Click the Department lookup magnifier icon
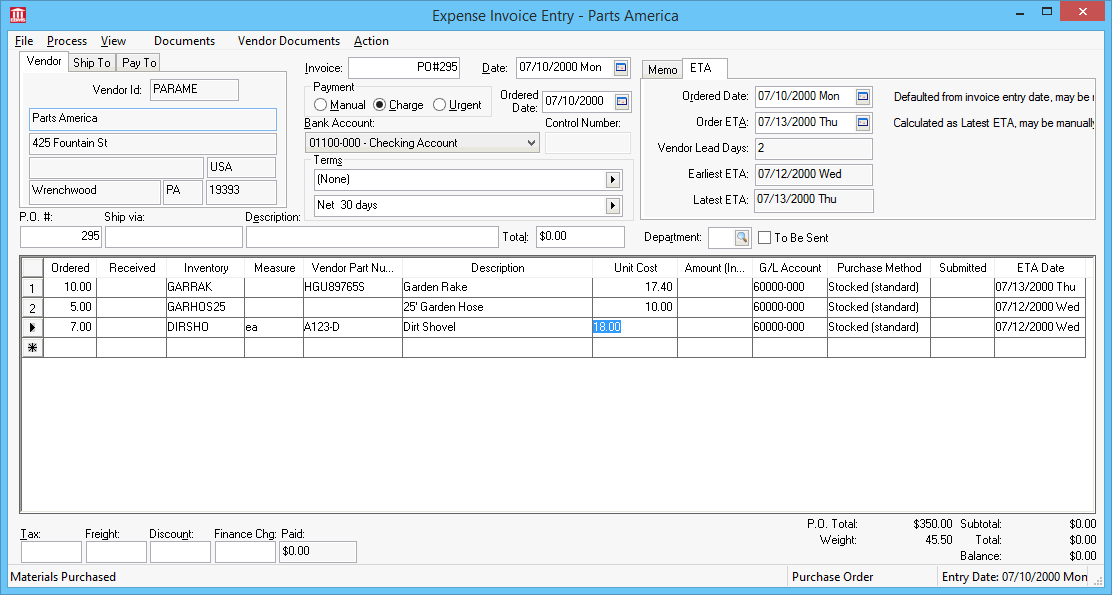Screen dimensions: 1112x595 pos(741,238)
